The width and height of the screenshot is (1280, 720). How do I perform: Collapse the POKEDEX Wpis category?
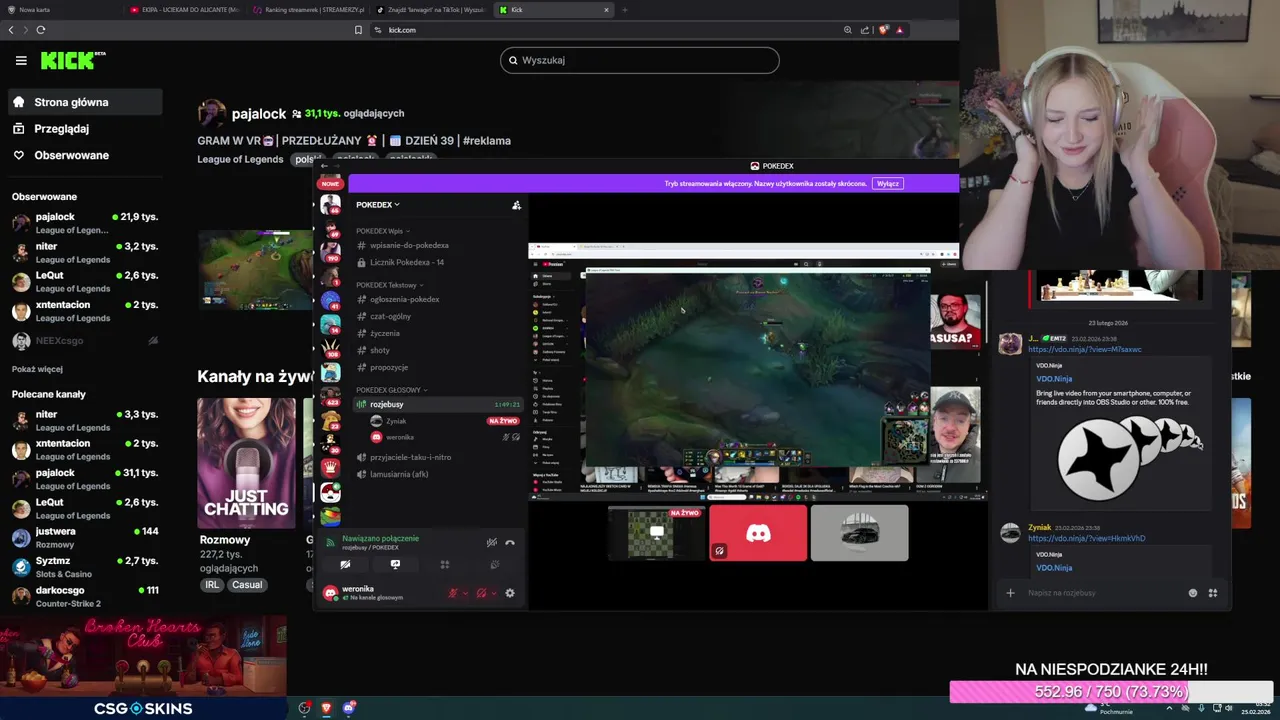[x=382, y=231]
